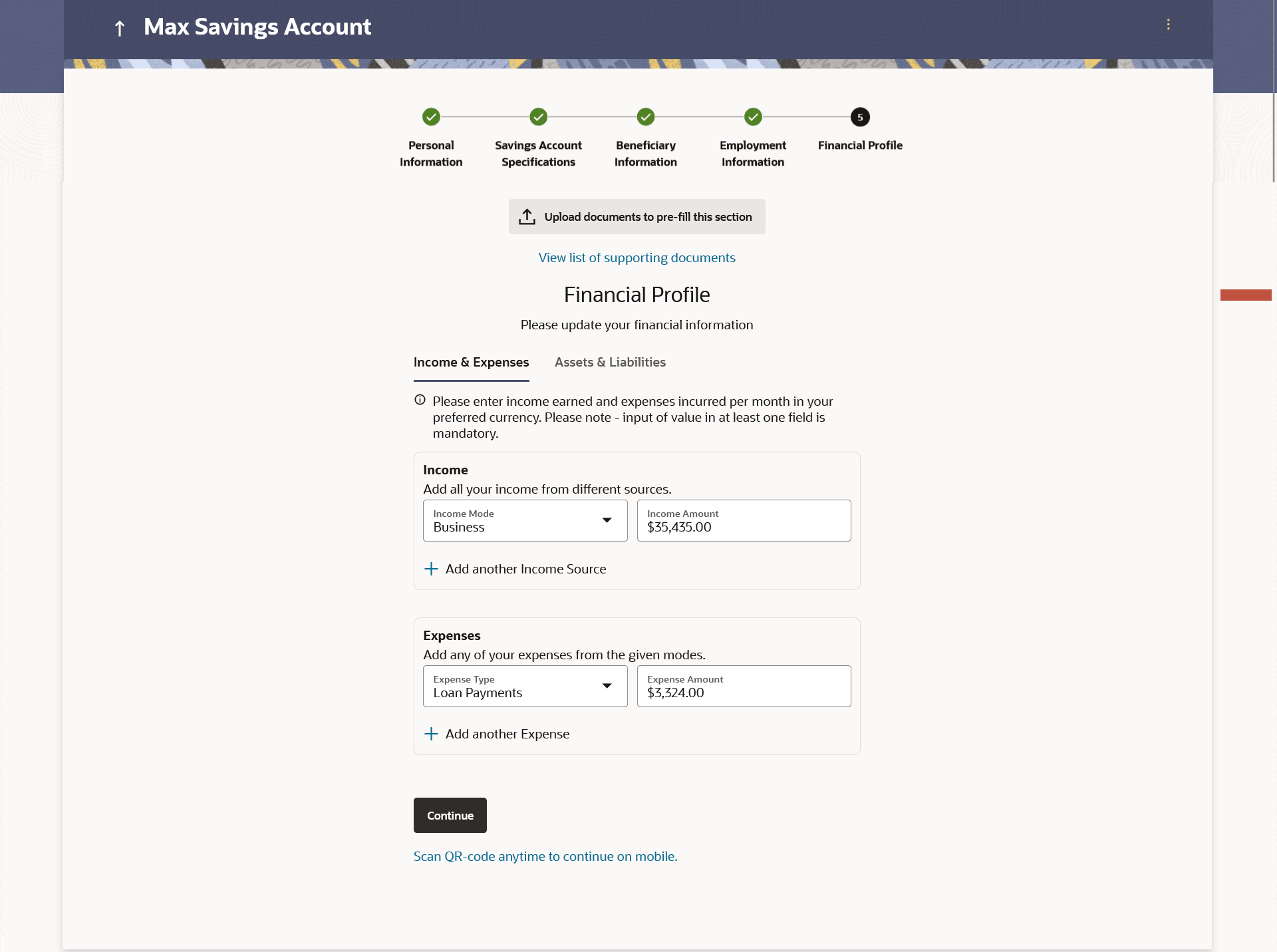The width and height of the screenshot is (1277, 952).
Task: Expand the Income Mode dropdown
Action: [x=607, y=520]
